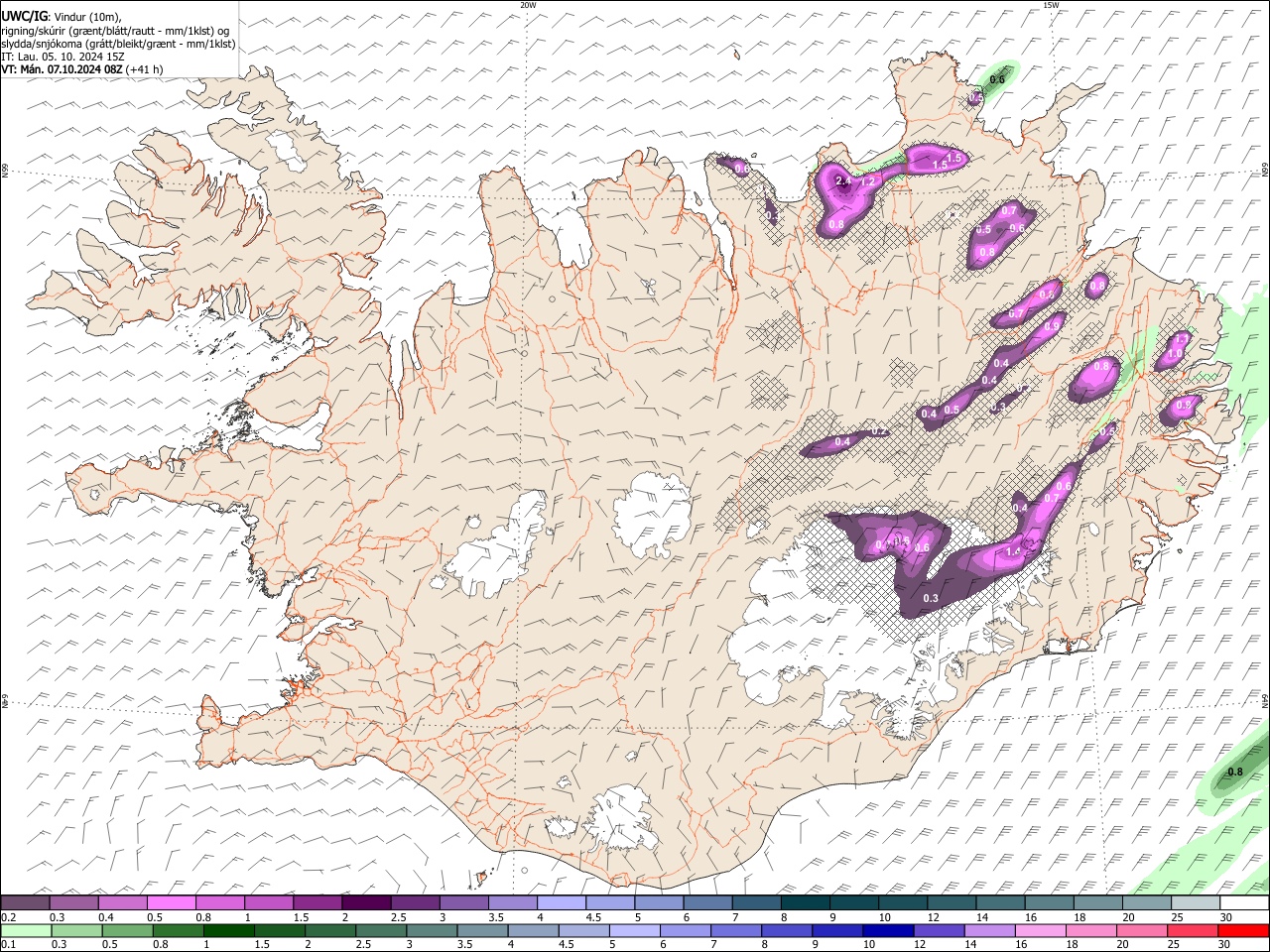The image size is (1270, 952).
Task: Select the dark purple top-row swatch labeled 2
Action: 366,902
